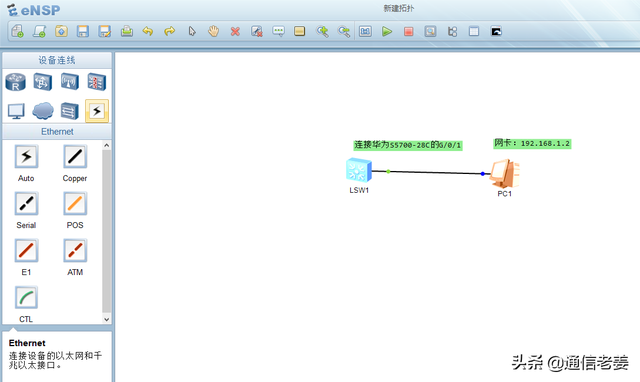Click the Save topology floppy icon

coord(83,31)
